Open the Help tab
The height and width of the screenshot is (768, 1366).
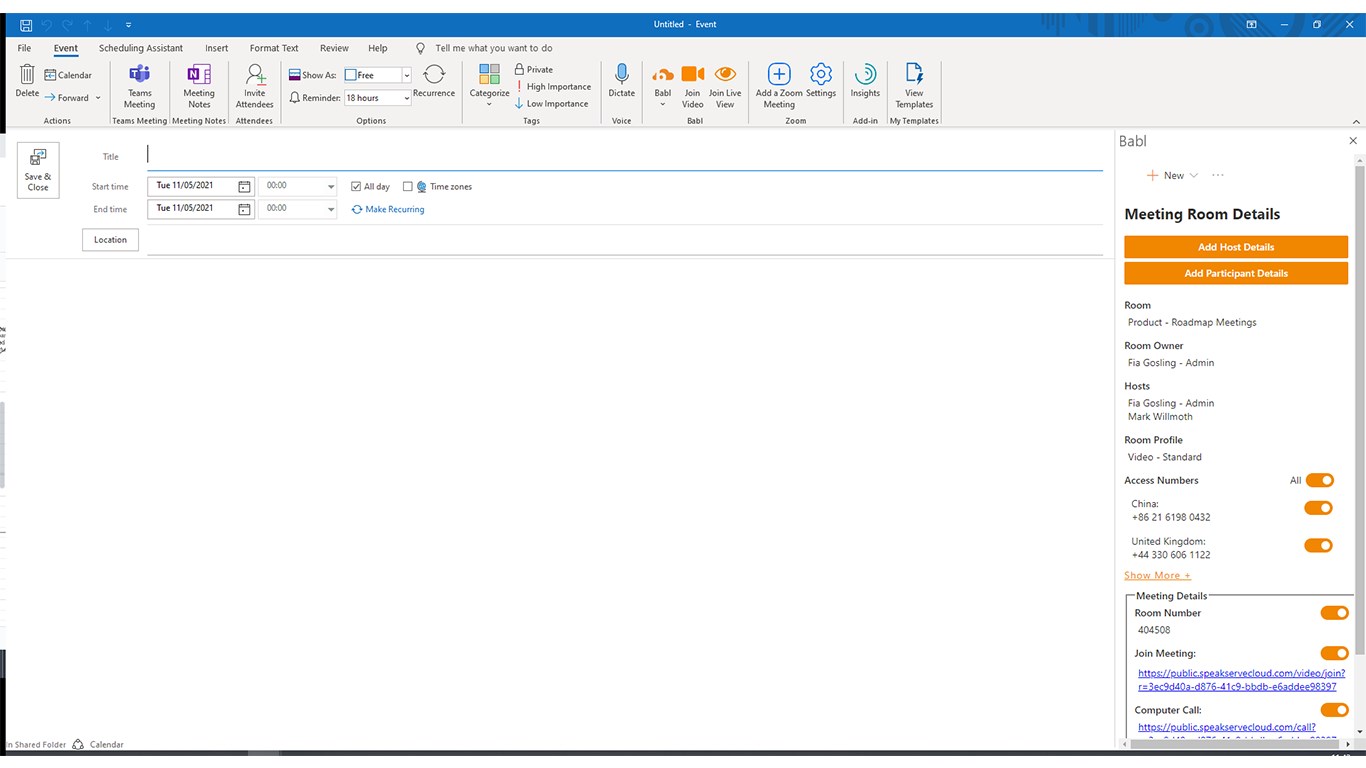pyautogui.click(x=377, y=48)
